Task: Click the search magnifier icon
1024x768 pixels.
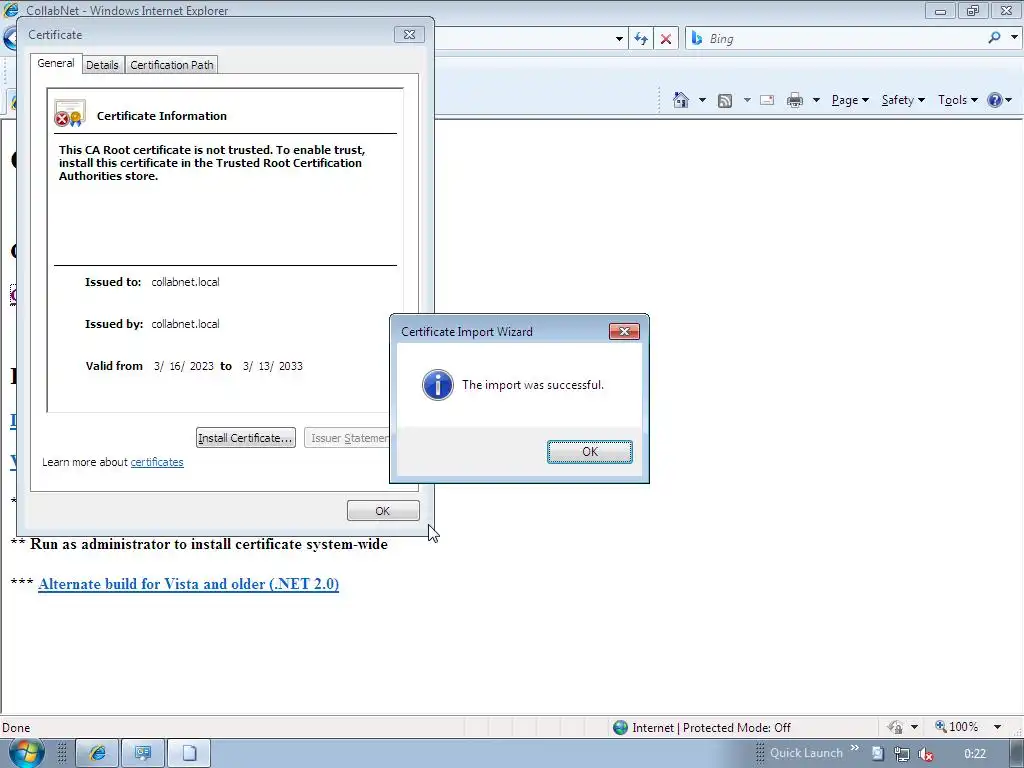Action: tap(994, 38)
